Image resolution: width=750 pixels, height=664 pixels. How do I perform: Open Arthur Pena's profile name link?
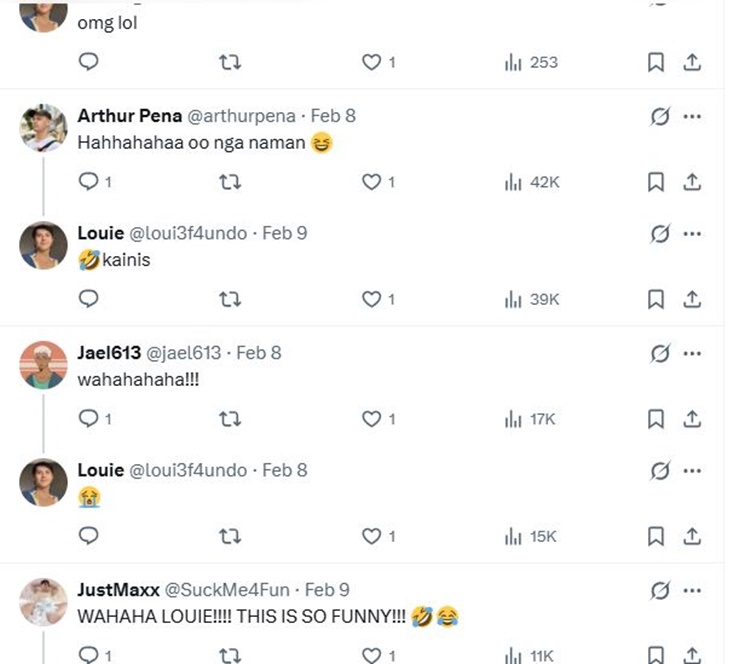(129, 116)
